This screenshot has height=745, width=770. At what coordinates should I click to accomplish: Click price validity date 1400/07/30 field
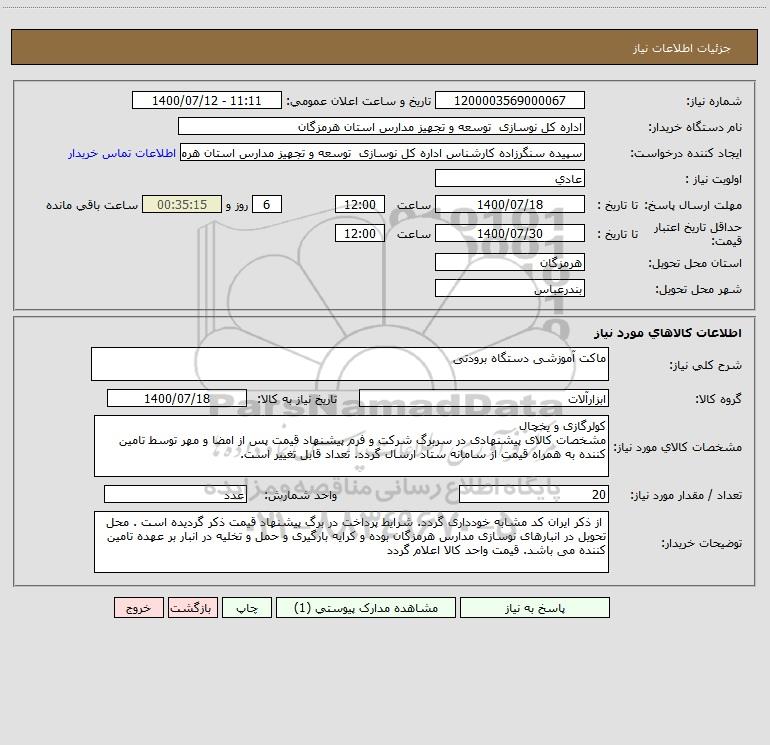[510, 233]
